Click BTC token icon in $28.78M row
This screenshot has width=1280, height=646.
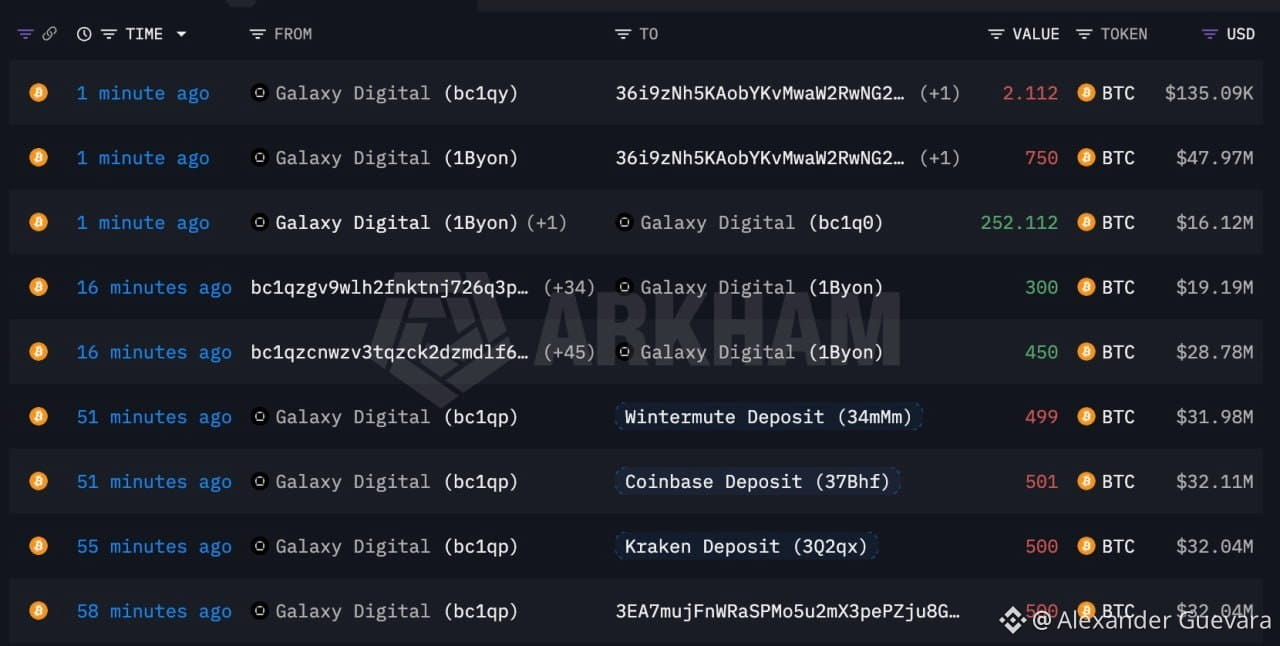[1086, 352]
